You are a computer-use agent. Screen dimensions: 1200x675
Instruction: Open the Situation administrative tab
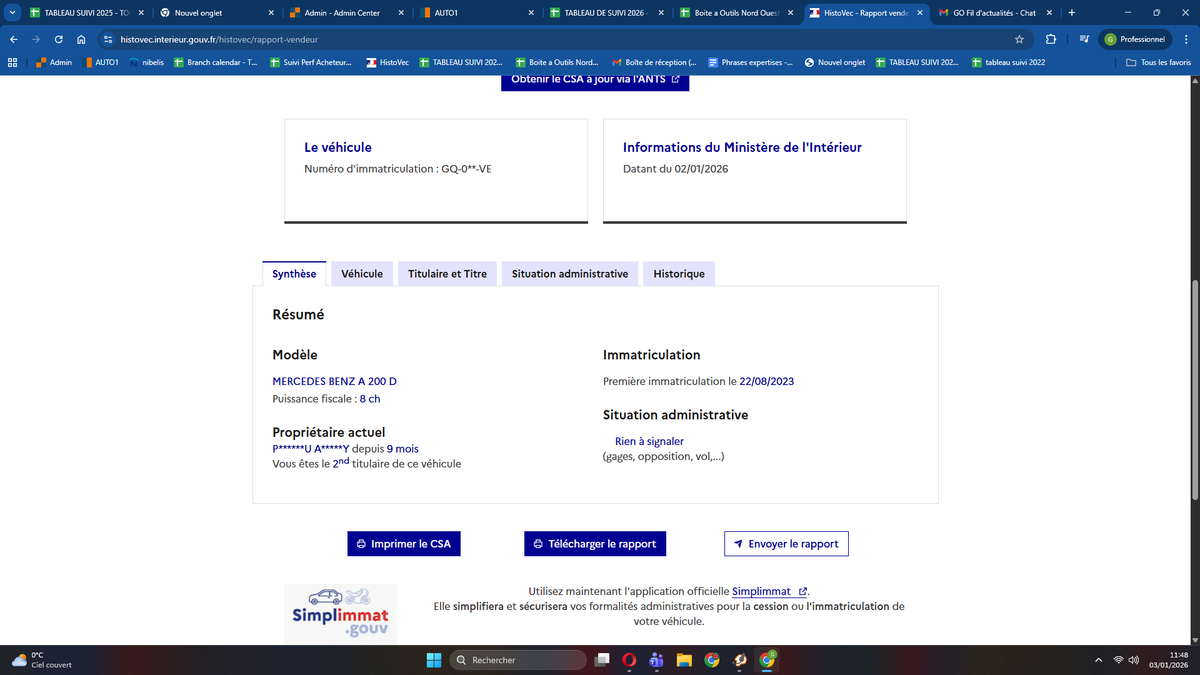pyautogui.click(x=570, y=274)
